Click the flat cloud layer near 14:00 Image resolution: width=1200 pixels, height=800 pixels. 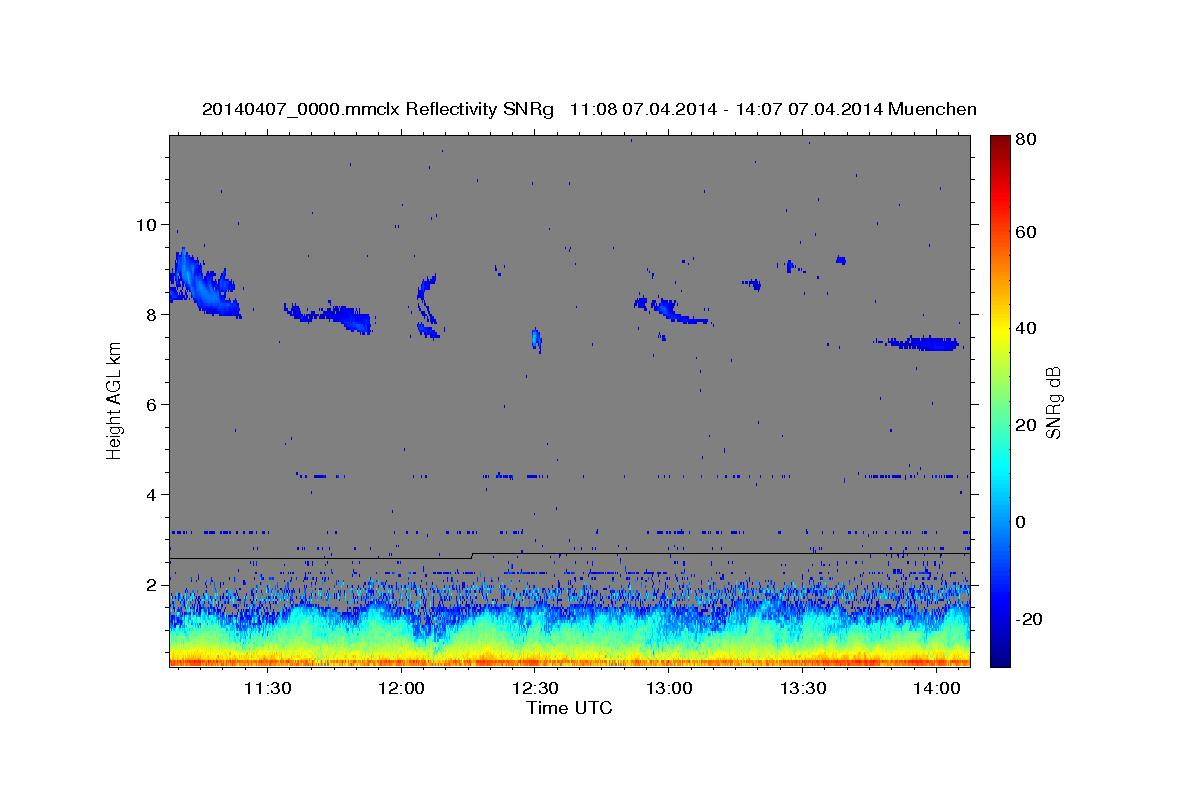pyautogui.click(x=921, y=343)
